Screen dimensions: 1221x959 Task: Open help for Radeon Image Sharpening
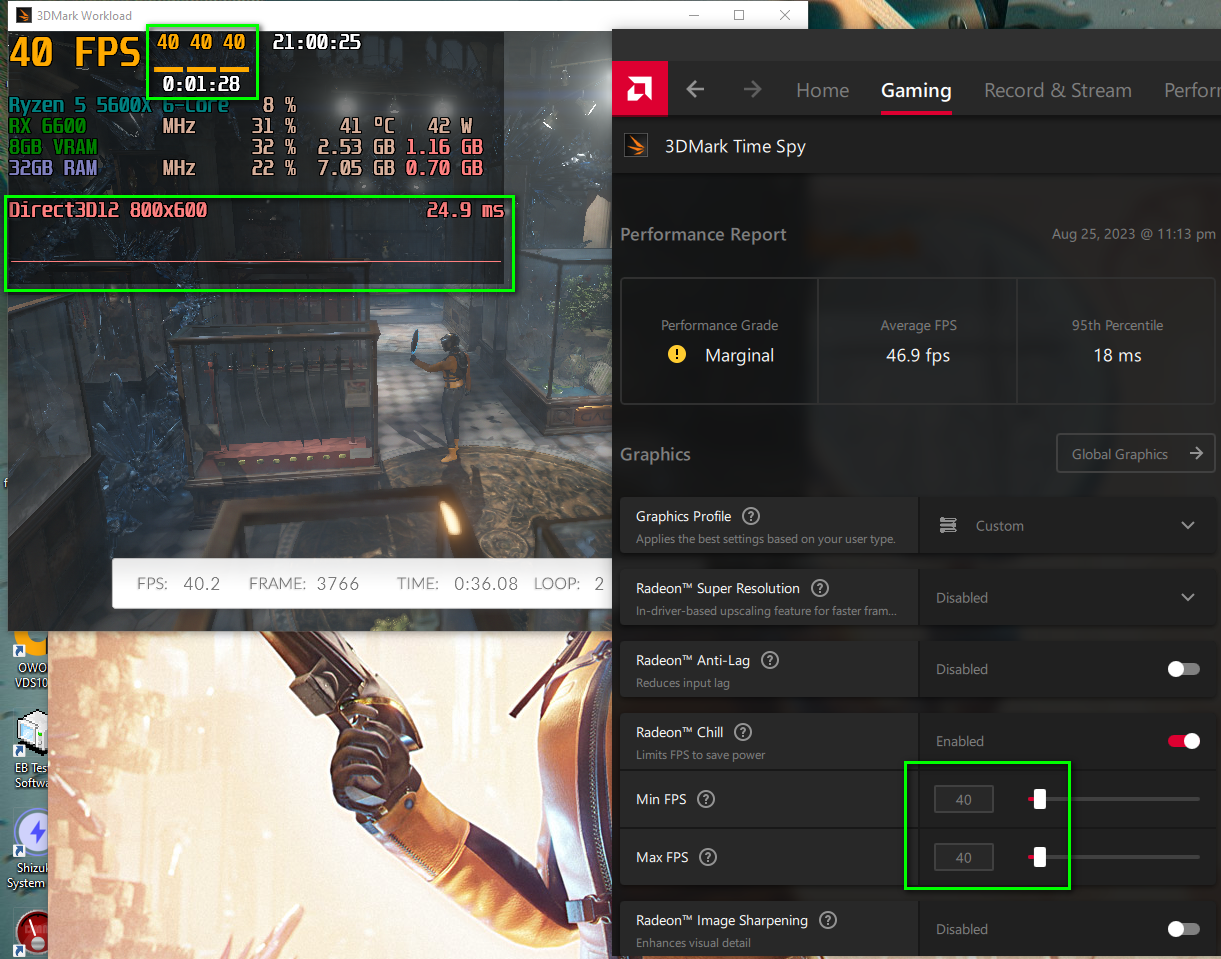(x=827, y=920)
